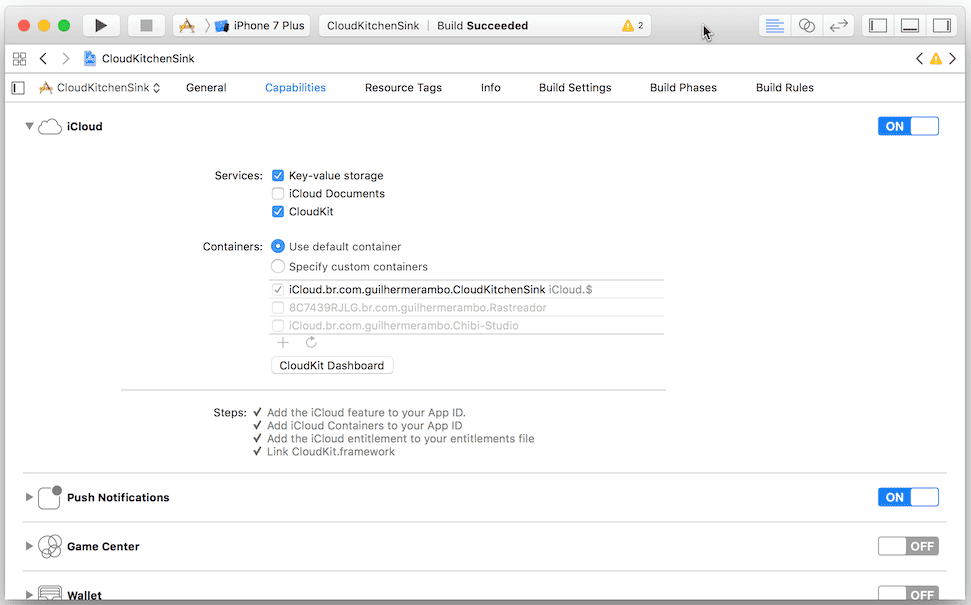Click the iCloud cloud icon

click(50, 126)
